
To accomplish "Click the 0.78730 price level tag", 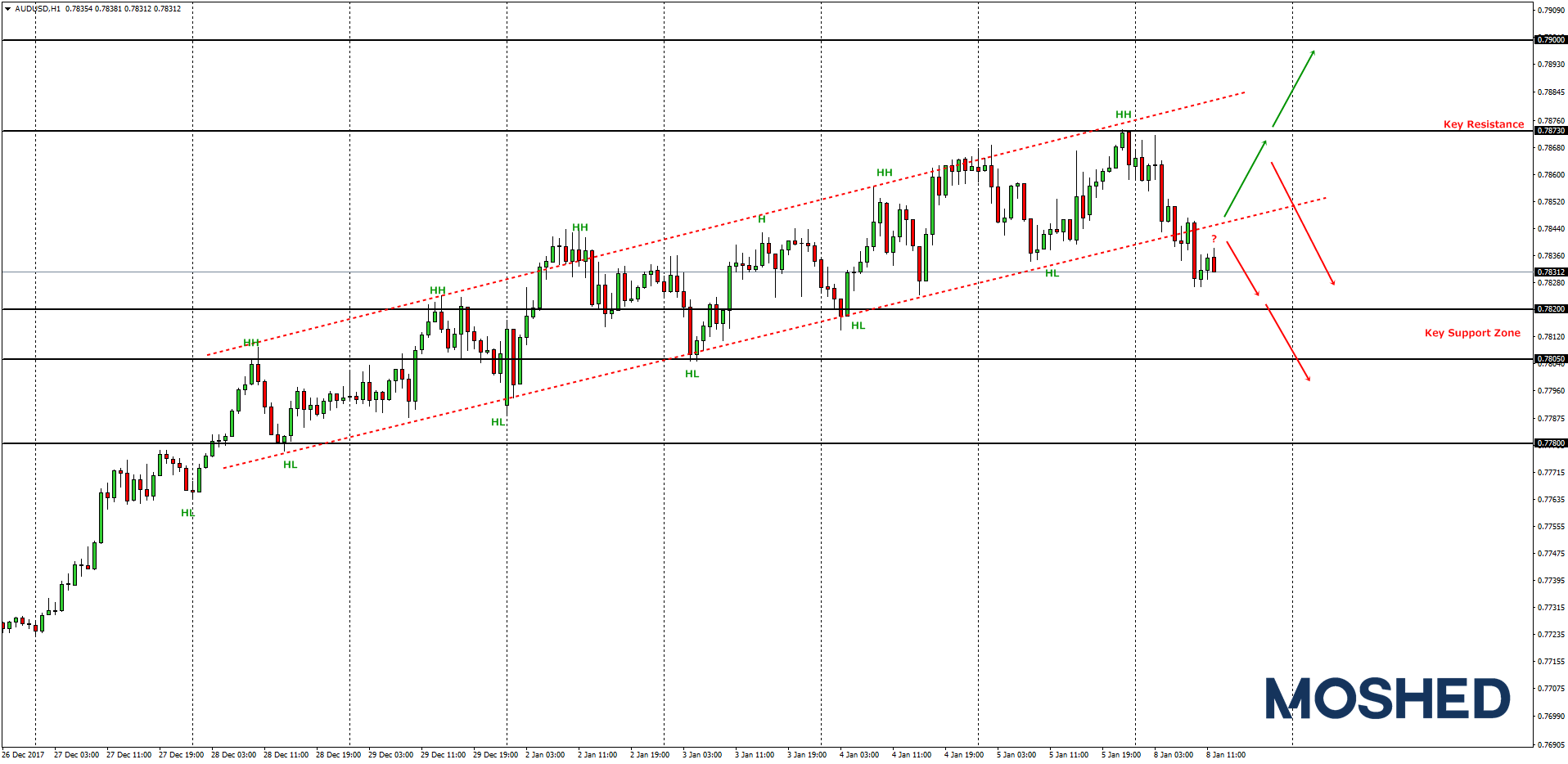I will point(1549,130).
